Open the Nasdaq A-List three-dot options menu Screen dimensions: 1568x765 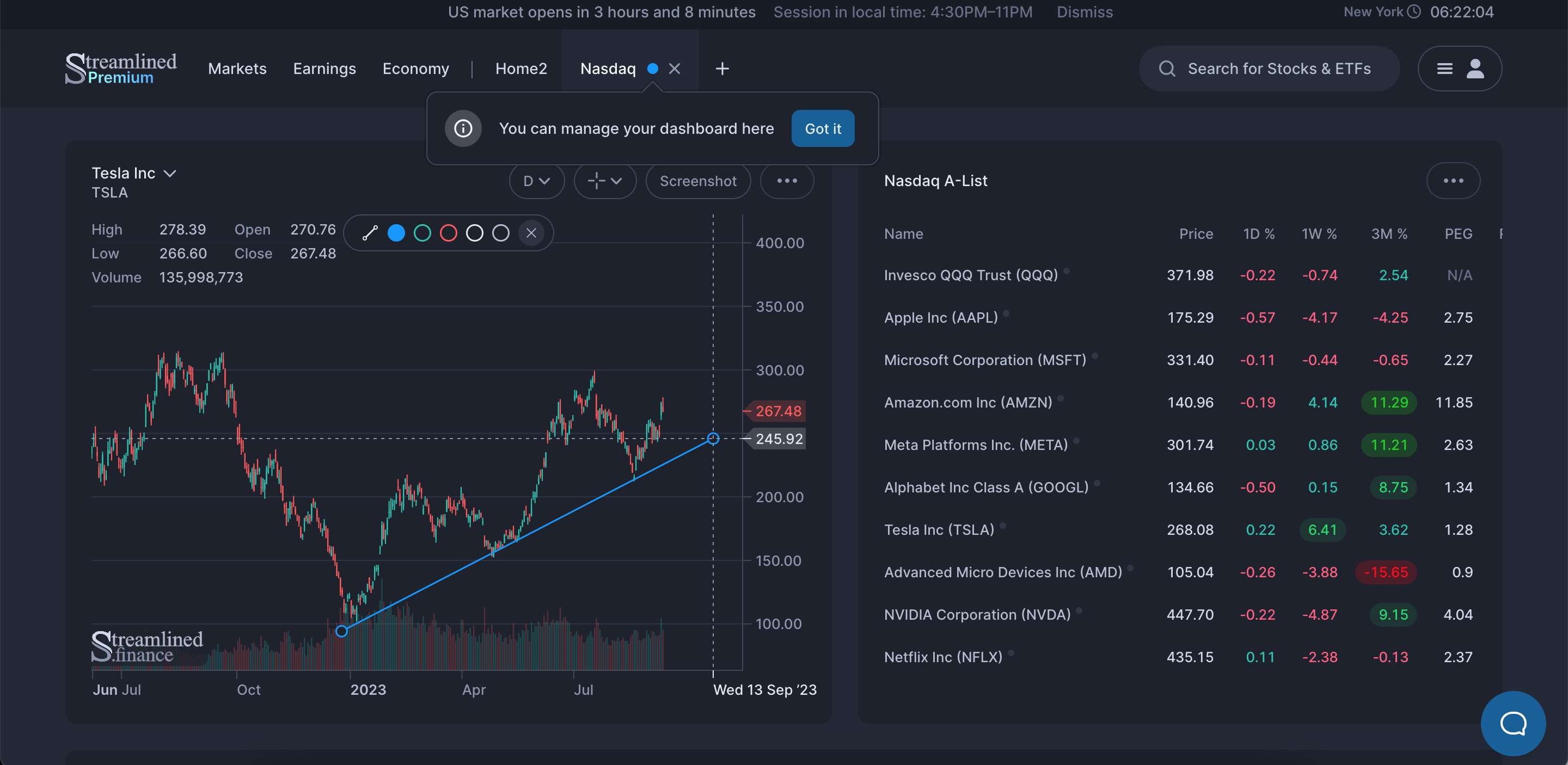tap(1453, 181)
